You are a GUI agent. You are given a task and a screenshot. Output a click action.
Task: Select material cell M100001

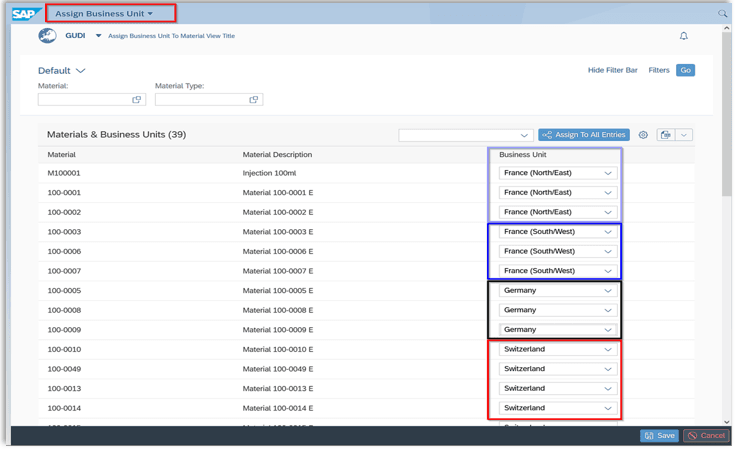pyautogui.click(x=65, y=175)
